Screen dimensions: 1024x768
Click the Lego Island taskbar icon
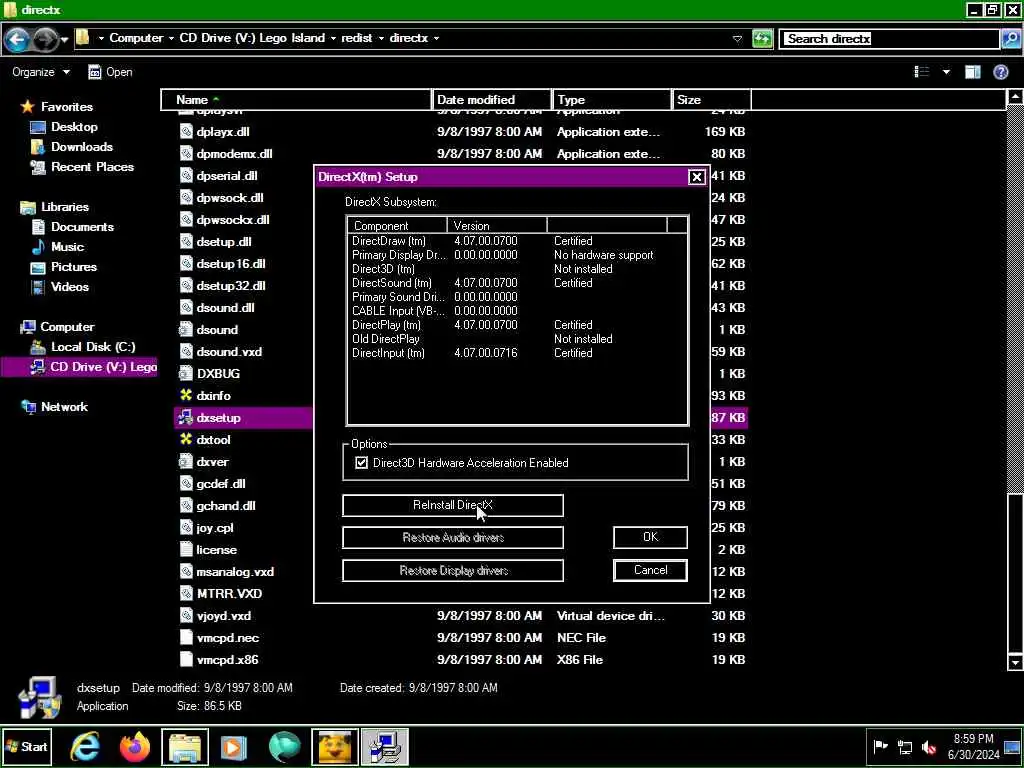pyautogui.click(x=334, y=746)
